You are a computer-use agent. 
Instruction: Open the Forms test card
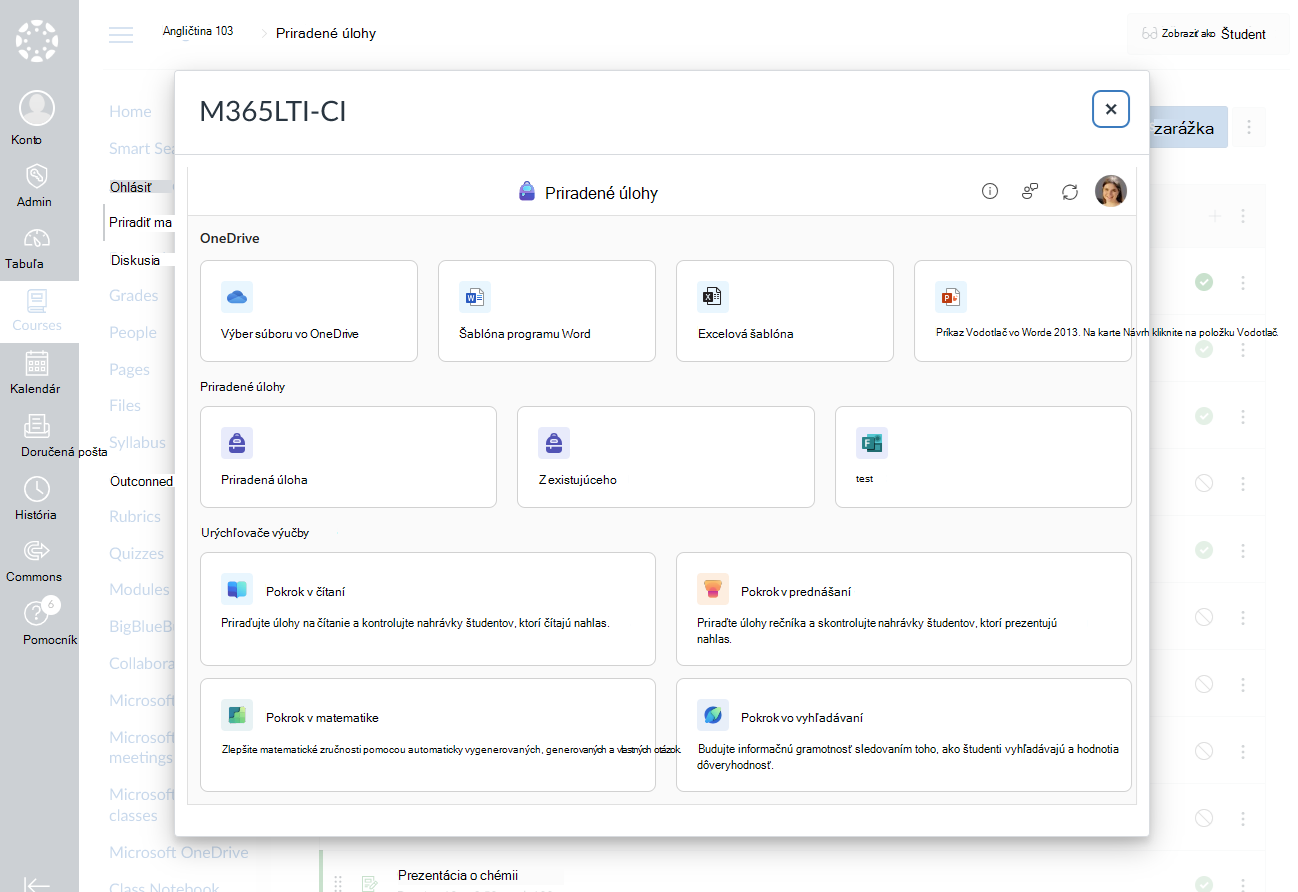coord(983,457)
